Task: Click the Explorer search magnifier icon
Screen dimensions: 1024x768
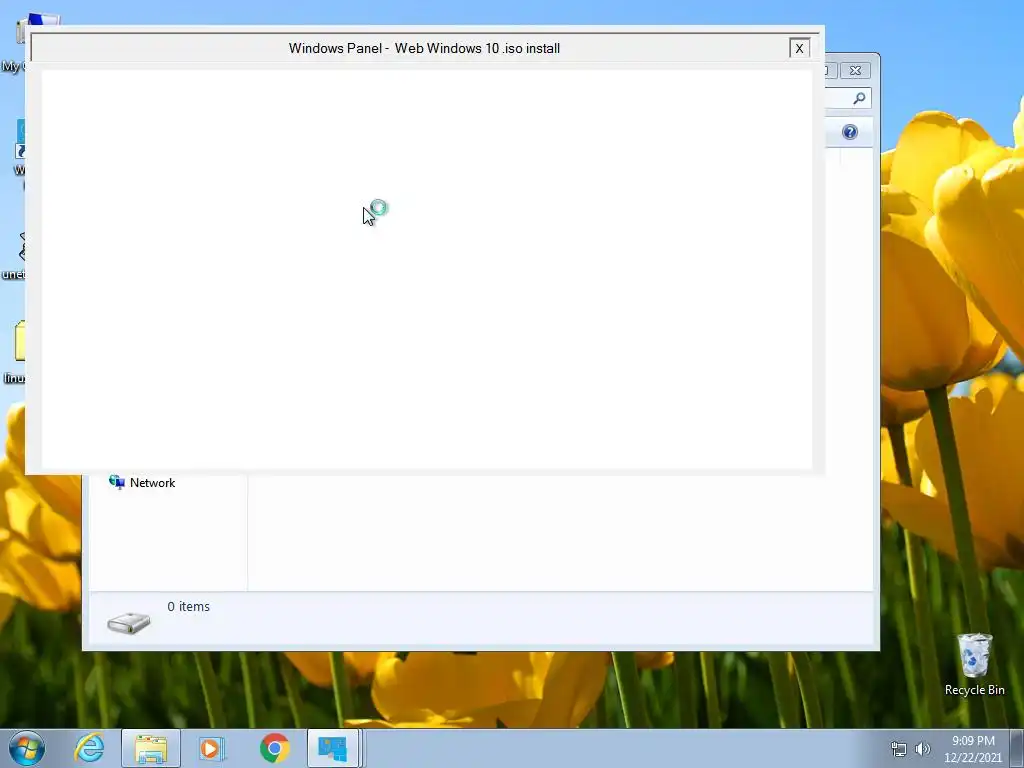Action: [x=859, y=99]
